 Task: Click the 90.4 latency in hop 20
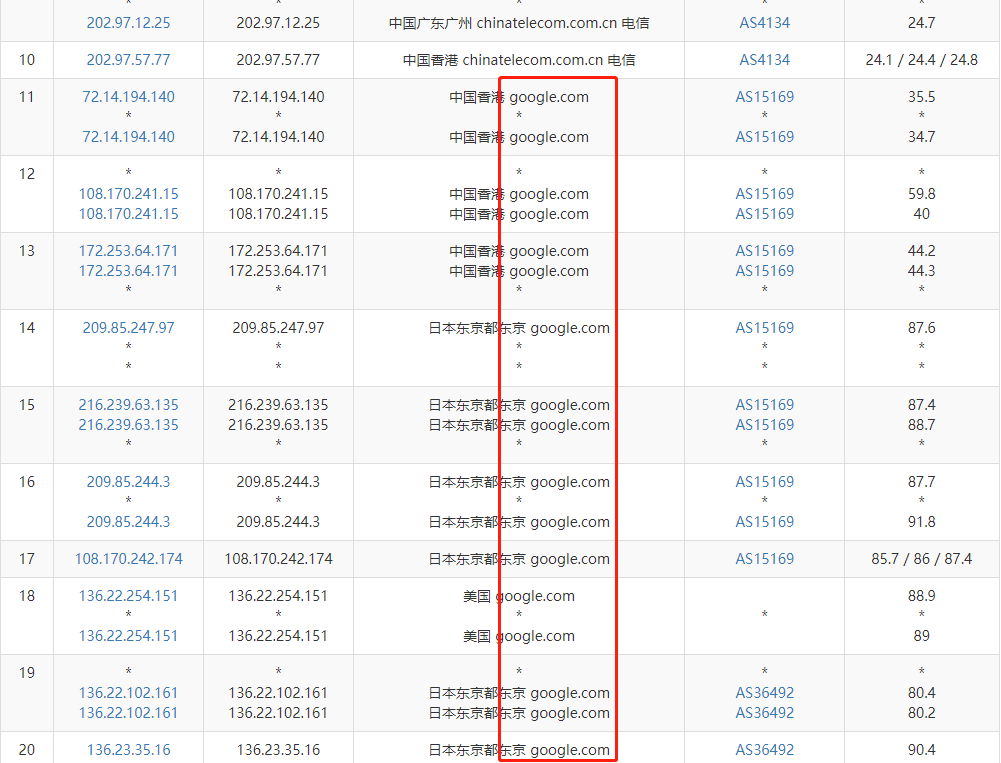click(x=921, y=750)
